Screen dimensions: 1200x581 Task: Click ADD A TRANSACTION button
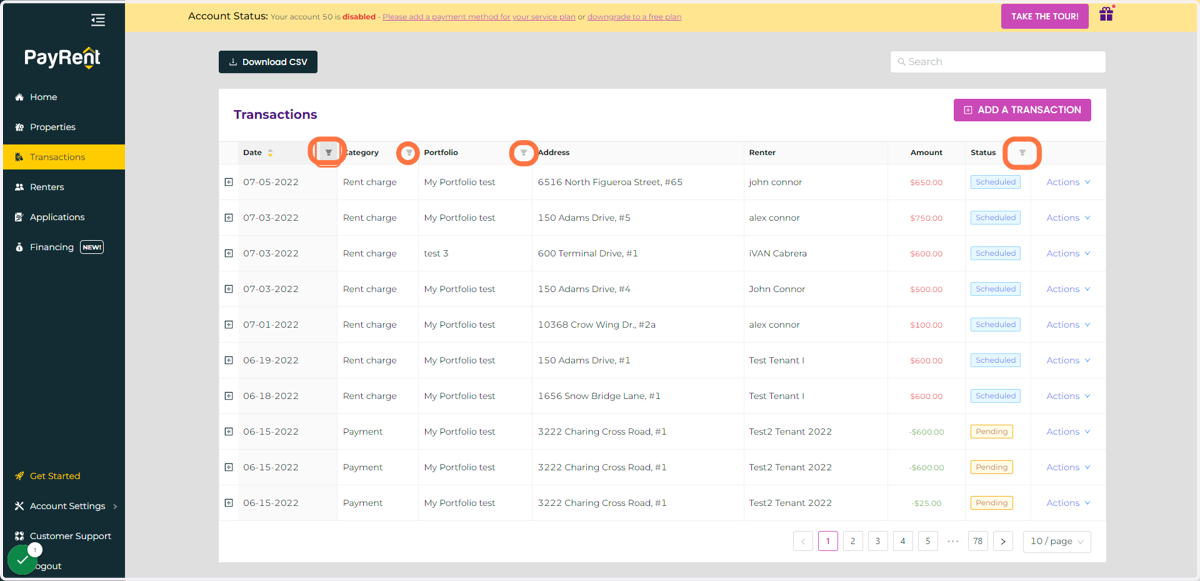click(1022, 110)
